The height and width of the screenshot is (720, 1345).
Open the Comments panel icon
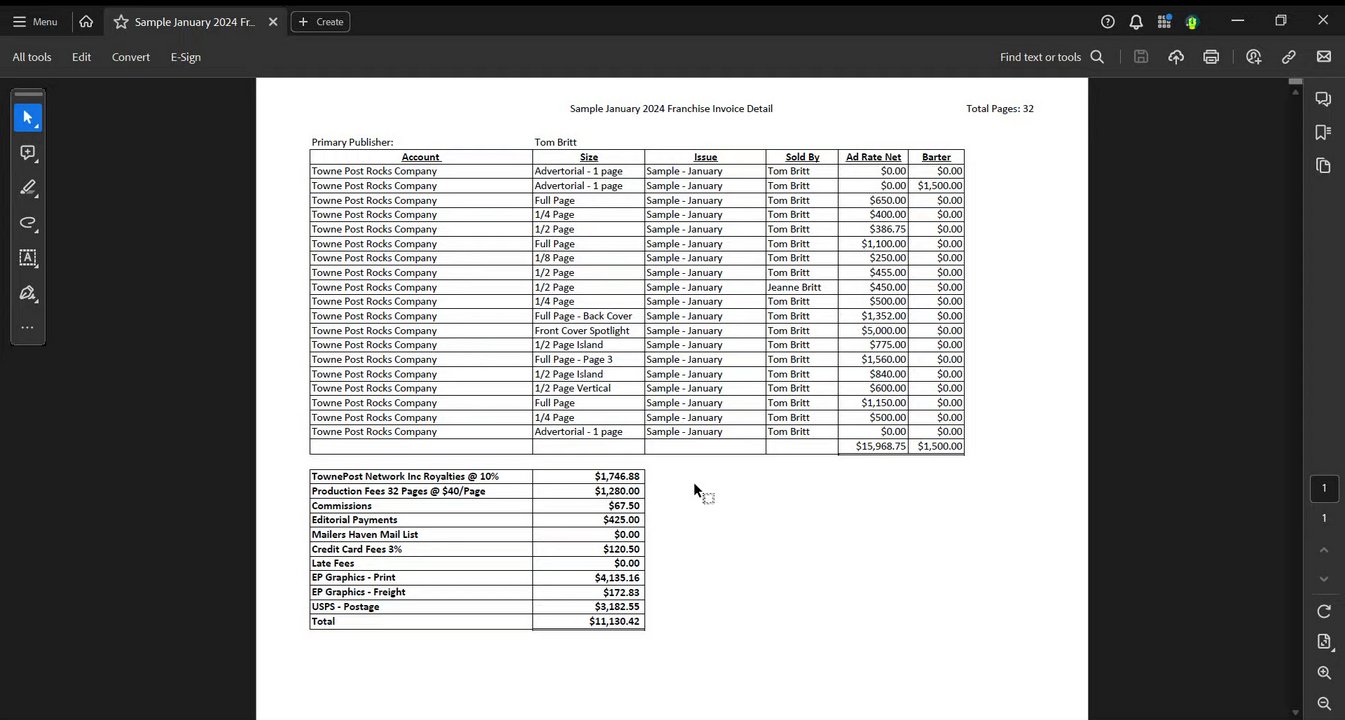[1324, 99]
